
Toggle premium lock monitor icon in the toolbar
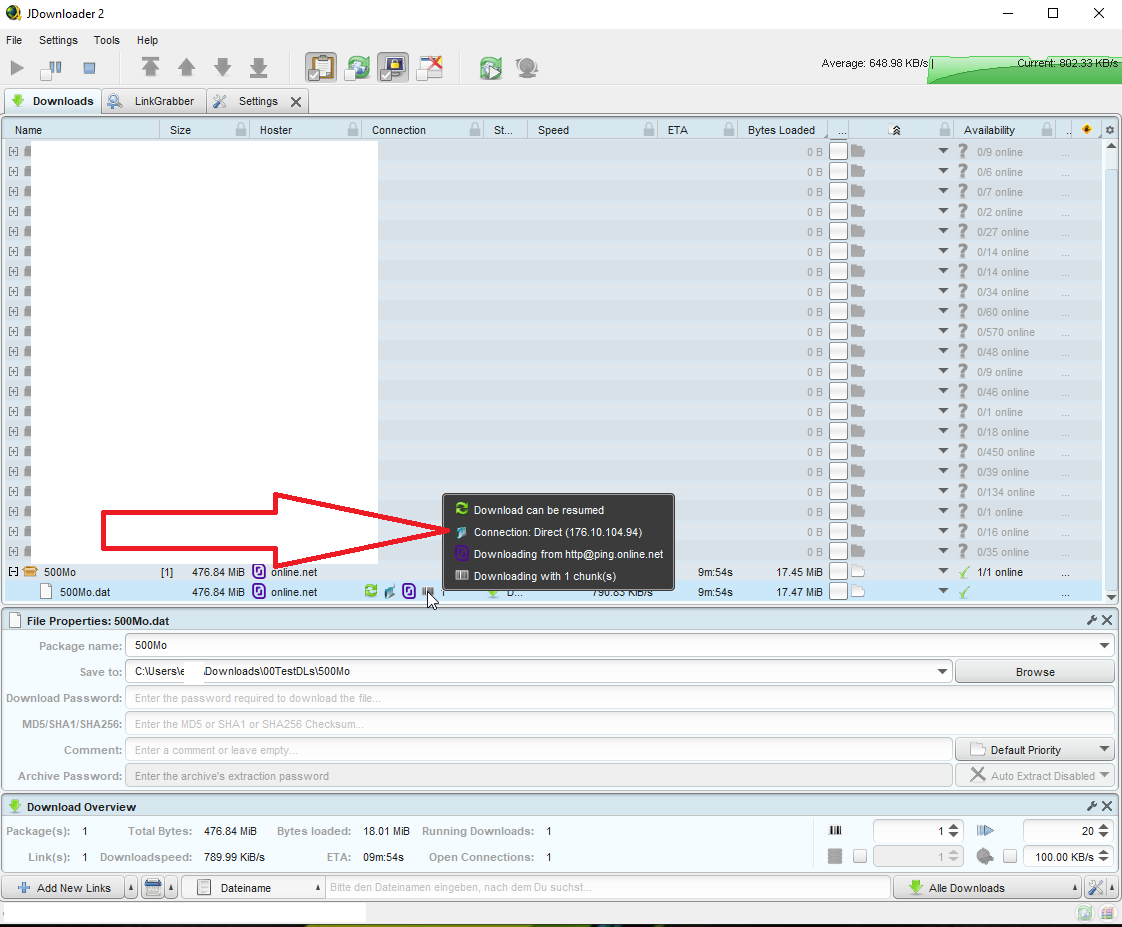[394, 67]
